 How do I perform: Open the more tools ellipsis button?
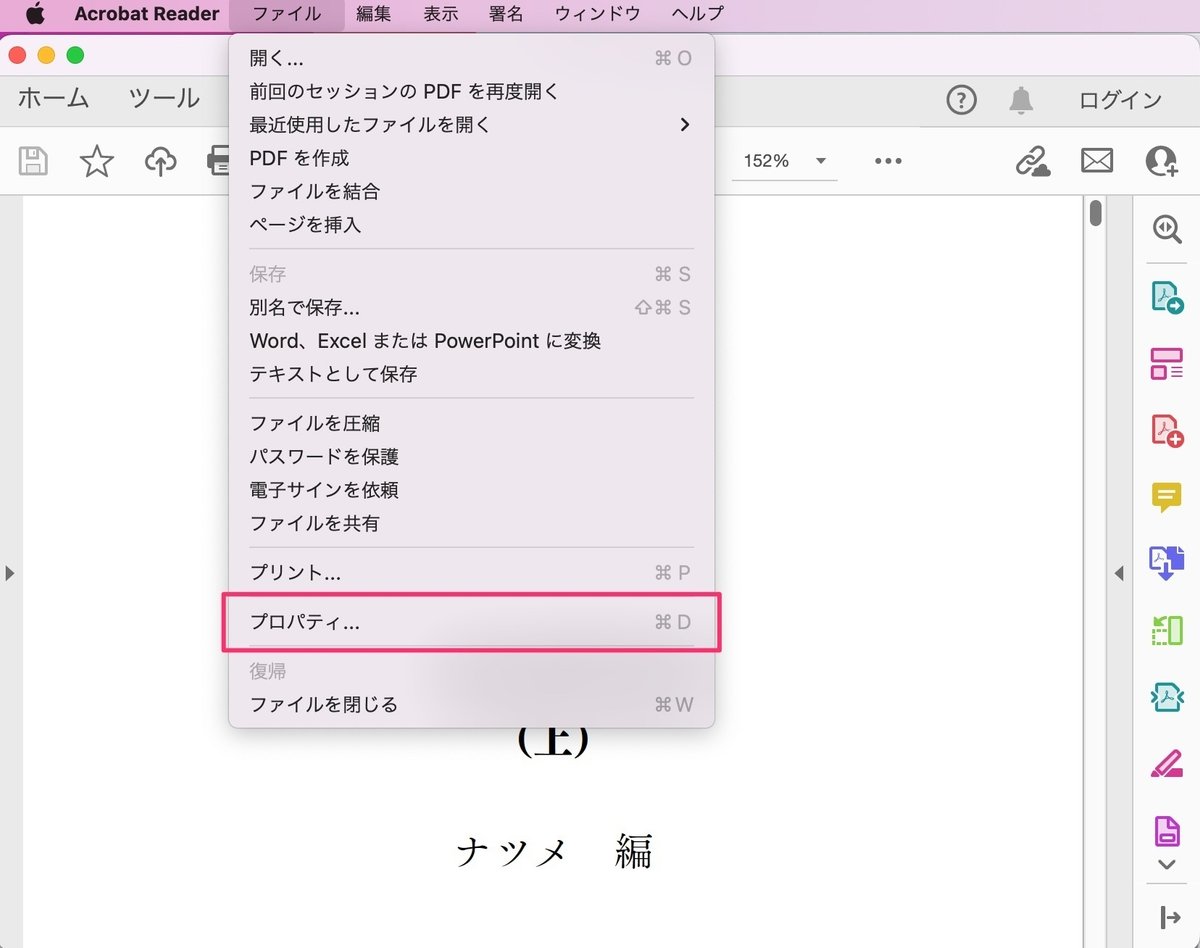point(888,161)
